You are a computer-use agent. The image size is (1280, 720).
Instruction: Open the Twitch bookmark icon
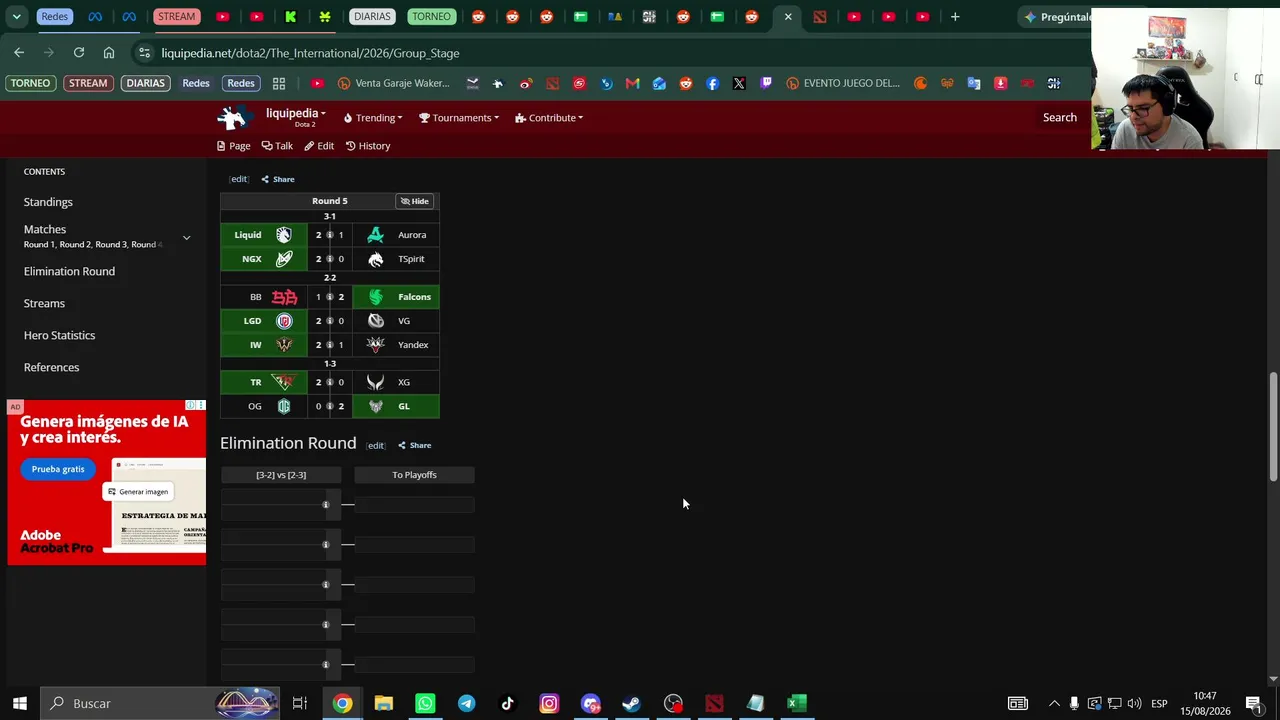[x=766, y=83]
